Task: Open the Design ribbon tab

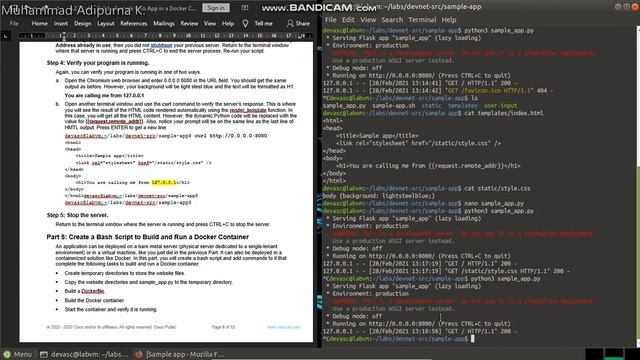Action: (x=82, y=24)
